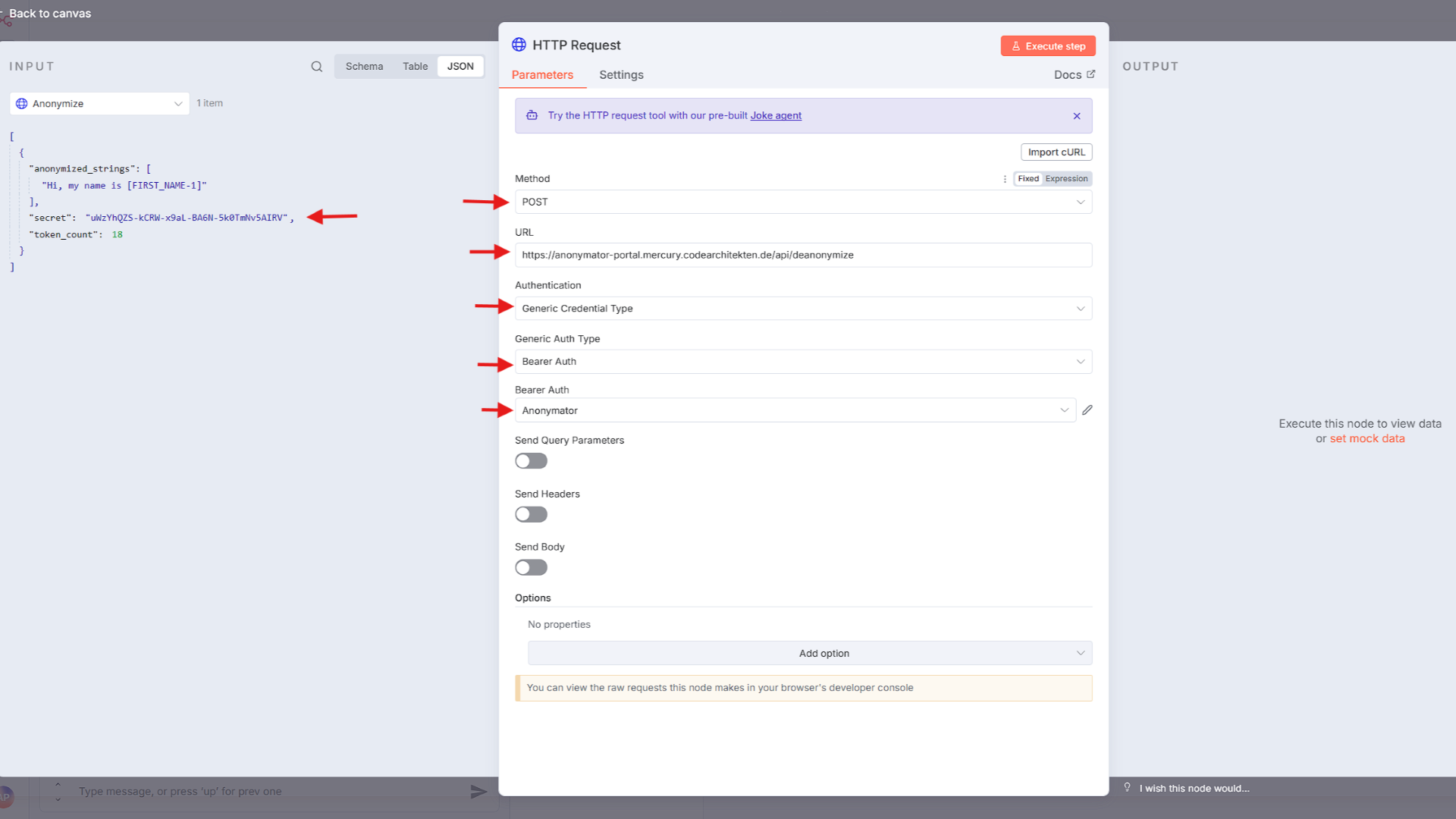Image resolution: width=1456 pixels, height=819 pixels.
Task: Enable the Send Headers toggle
Action: pos(531,514)
